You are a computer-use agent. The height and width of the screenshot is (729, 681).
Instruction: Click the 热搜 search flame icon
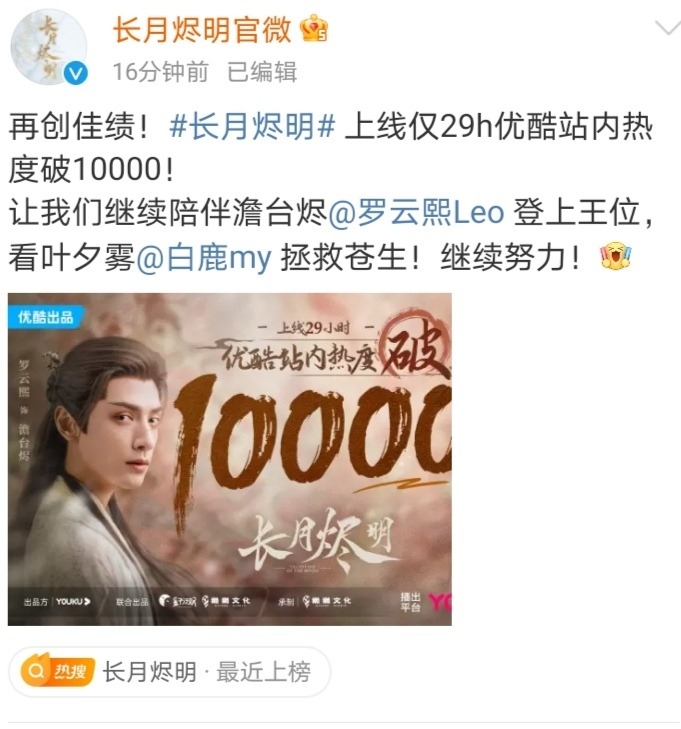(x=58, y=671)
